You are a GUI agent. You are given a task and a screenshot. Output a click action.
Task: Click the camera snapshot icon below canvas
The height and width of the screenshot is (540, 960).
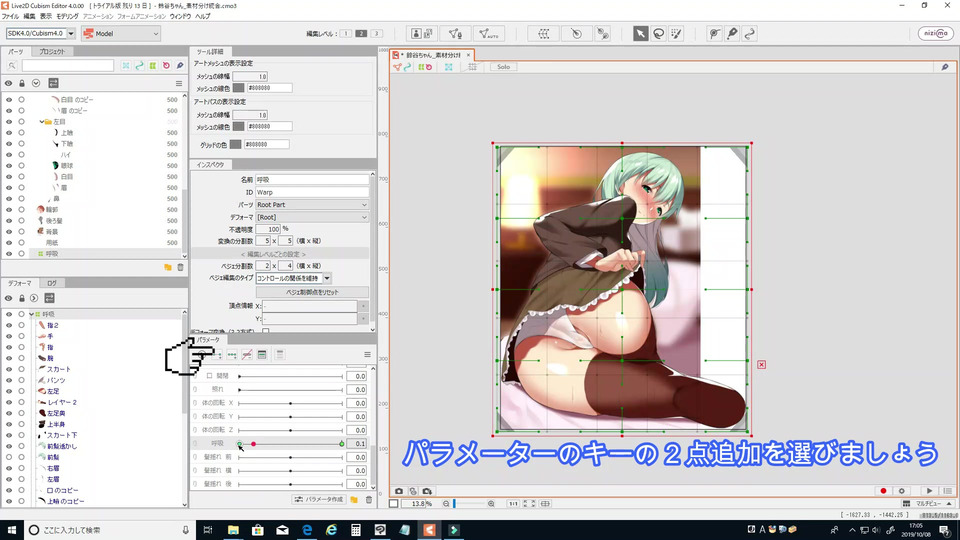(399, 491)
